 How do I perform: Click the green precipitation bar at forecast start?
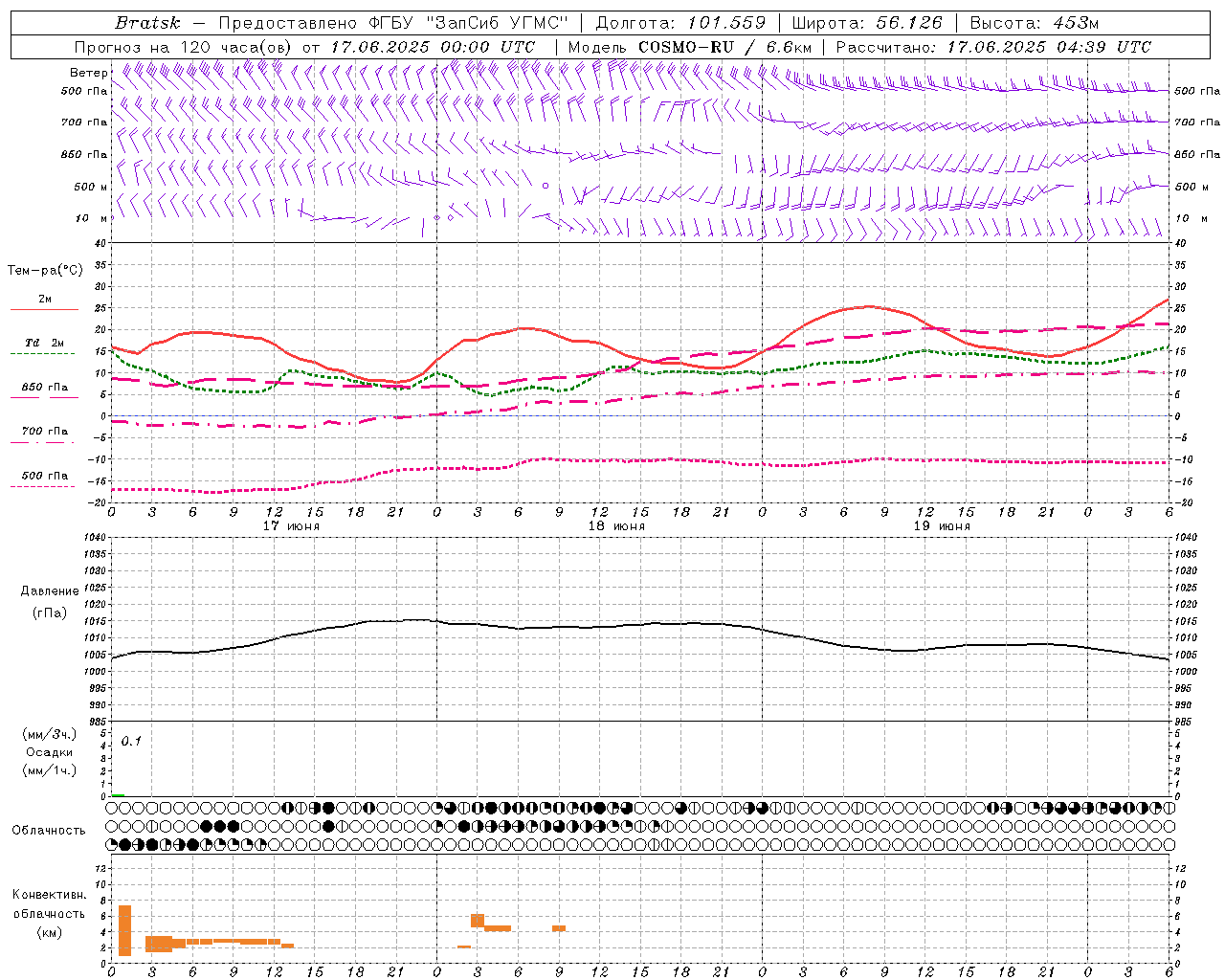coord(118,794)
